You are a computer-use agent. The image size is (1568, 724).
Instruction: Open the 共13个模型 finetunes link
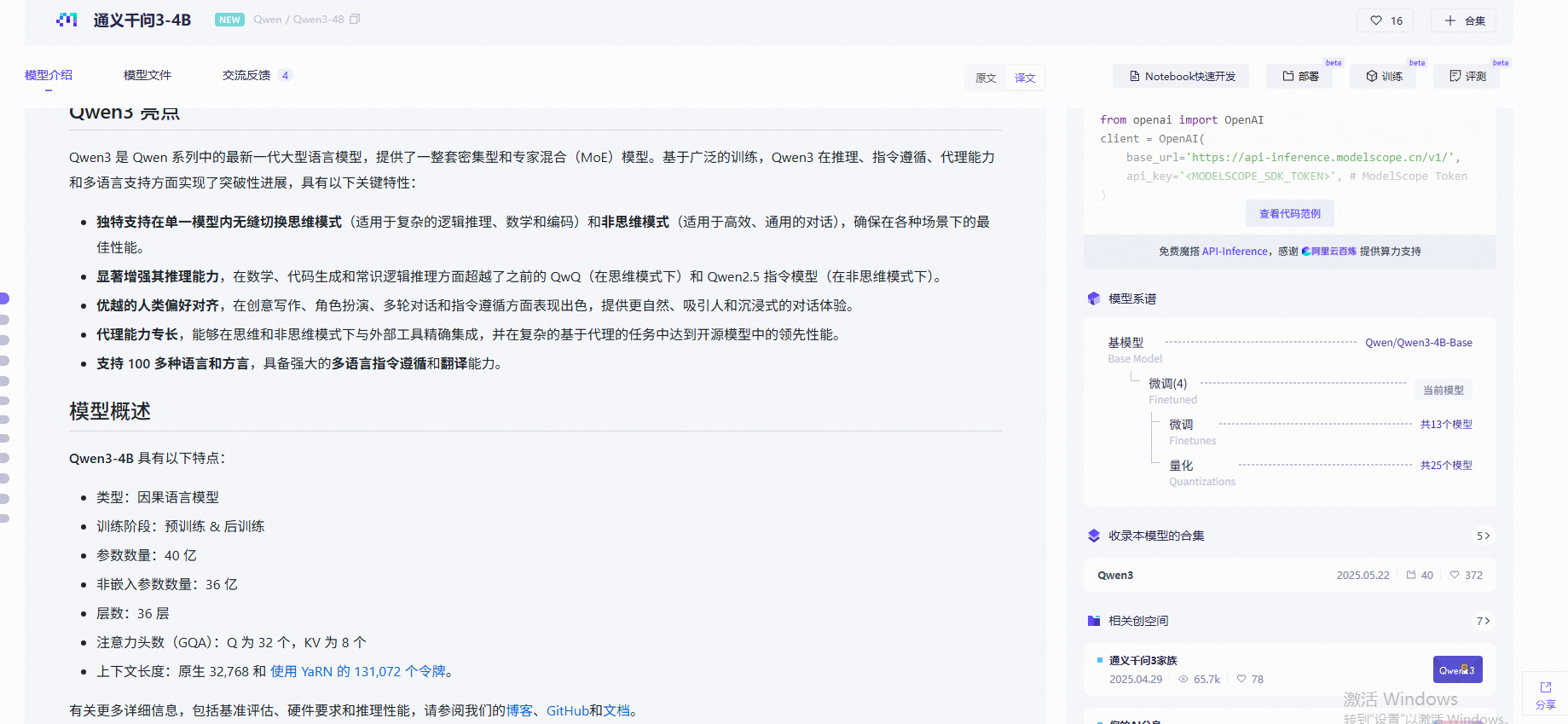coord(1446,424)
